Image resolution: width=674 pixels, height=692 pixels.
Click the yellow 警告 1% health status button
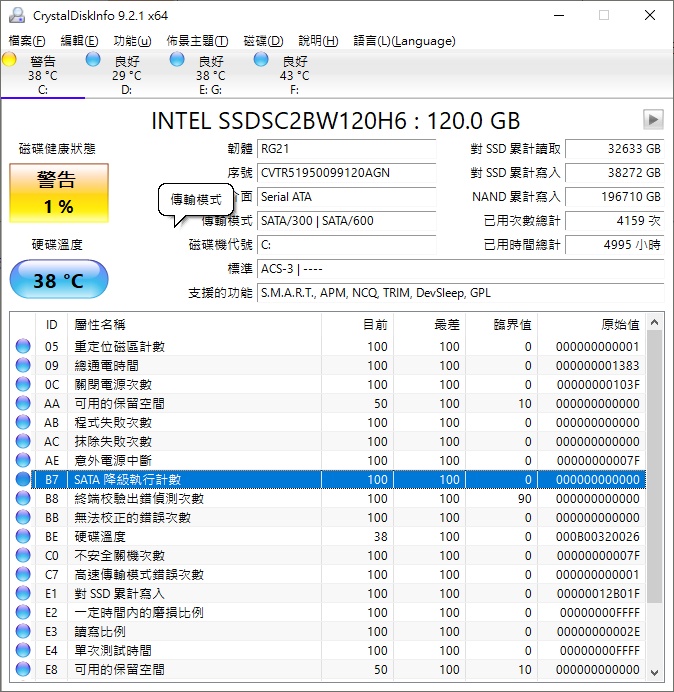coord(58,193)
